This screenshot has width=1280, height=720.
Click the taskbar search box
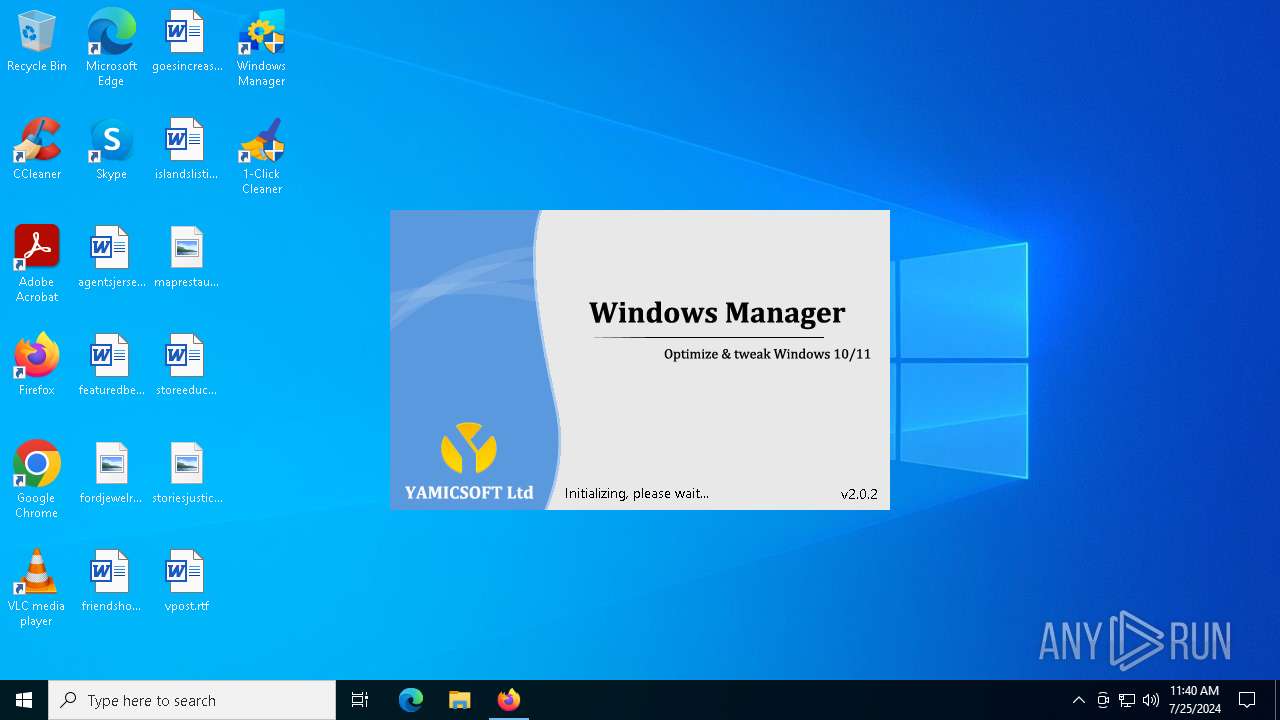(192, 700)
